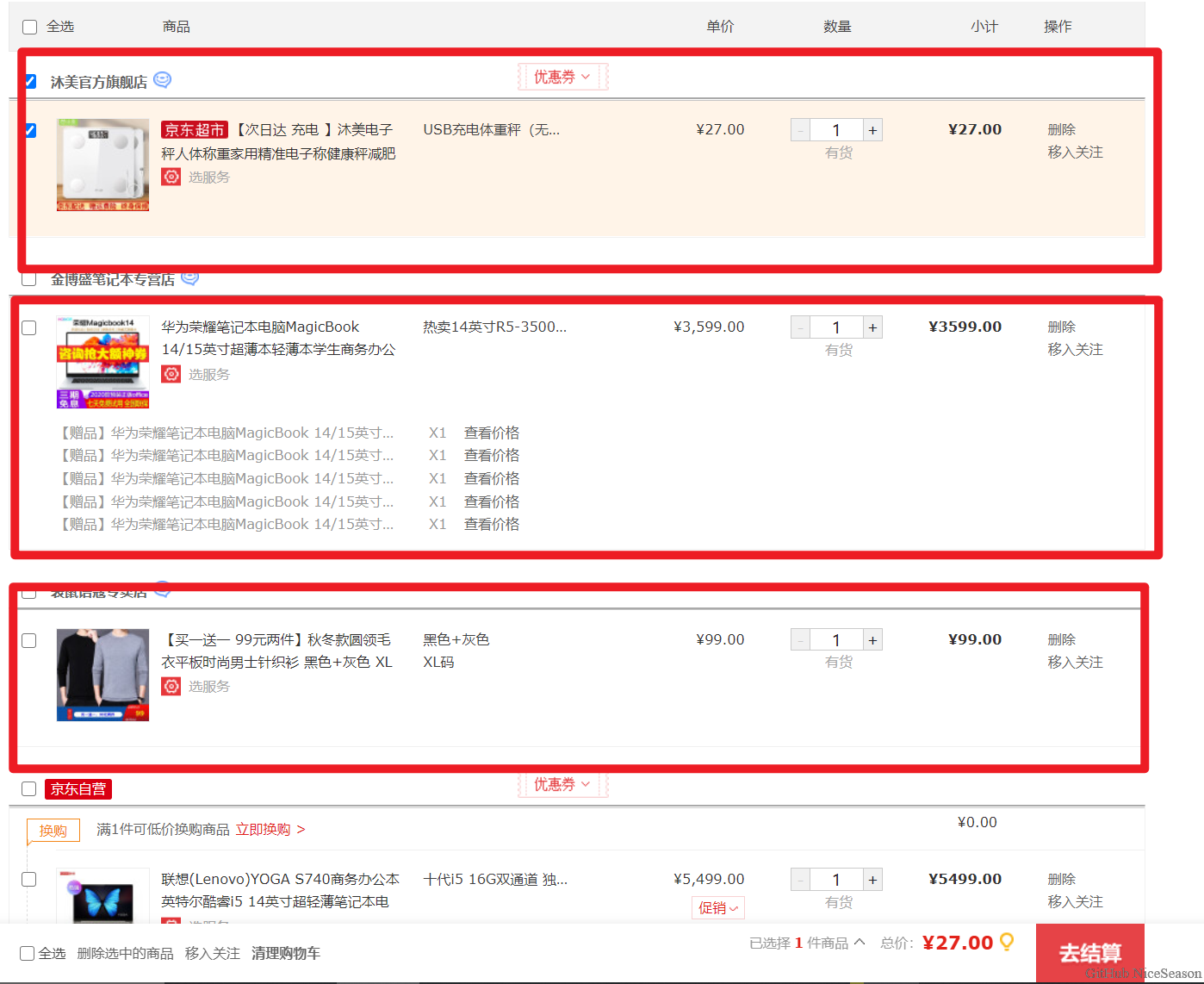
Task: Delete the 圆领毛衣 sweater item
Action: coord(1061,639)
